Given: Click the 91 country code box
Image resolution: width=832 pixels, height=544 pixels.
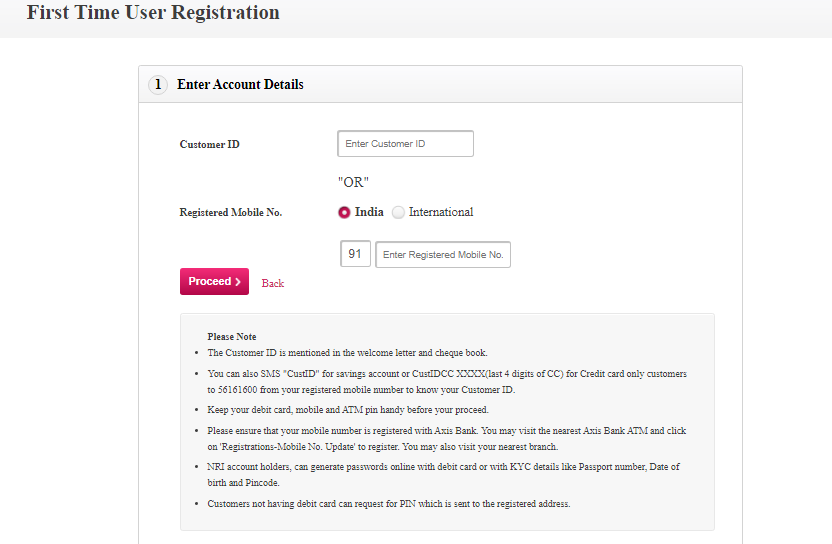Looking at the screenshot, I should pyautogui.click(x=355, y=254).
